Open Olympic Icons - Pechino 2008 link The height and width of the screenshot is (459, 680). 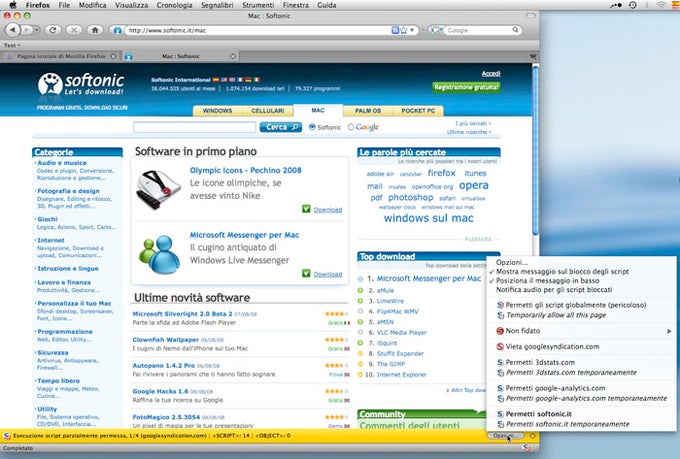pyautogui.click(x=245, y=170)
